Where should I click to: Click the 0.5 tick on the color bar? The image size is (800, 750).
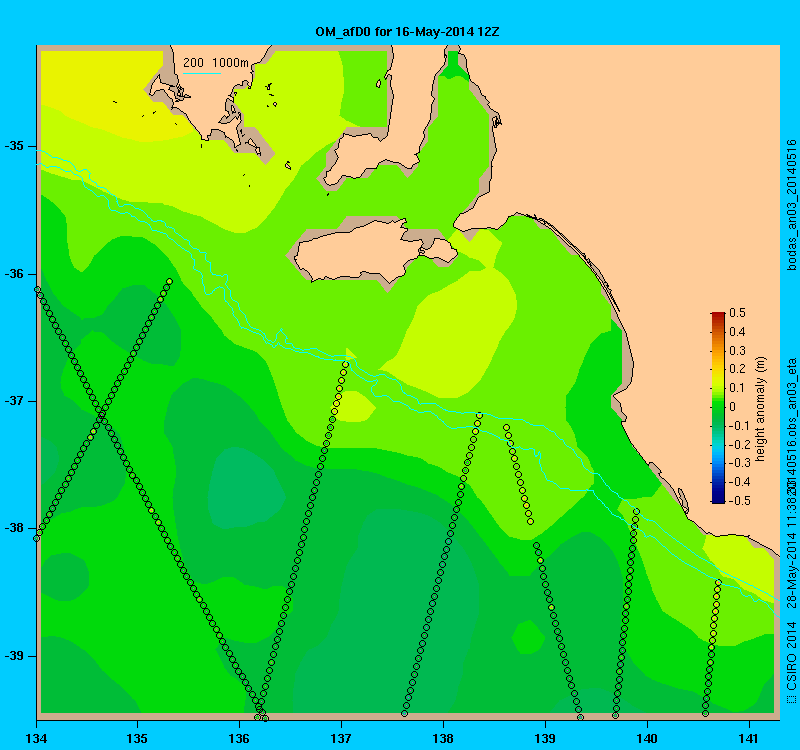point(737,313)
